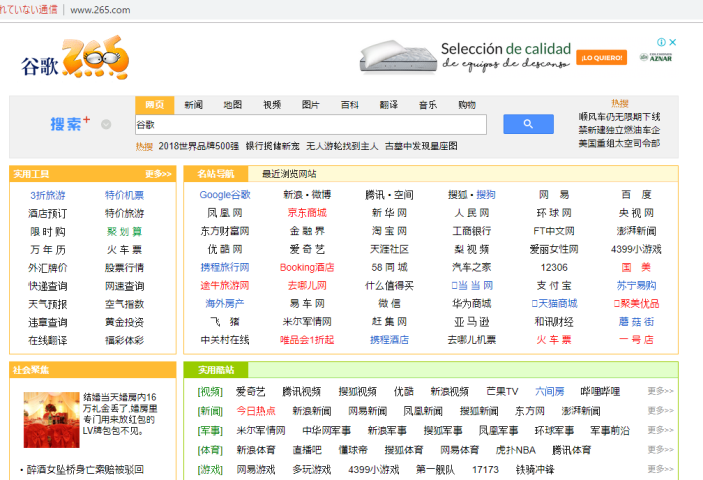This screenshot has width=703, height=480.
Task: Click the 谷歌 265 logo
Action: coord(75,57)
